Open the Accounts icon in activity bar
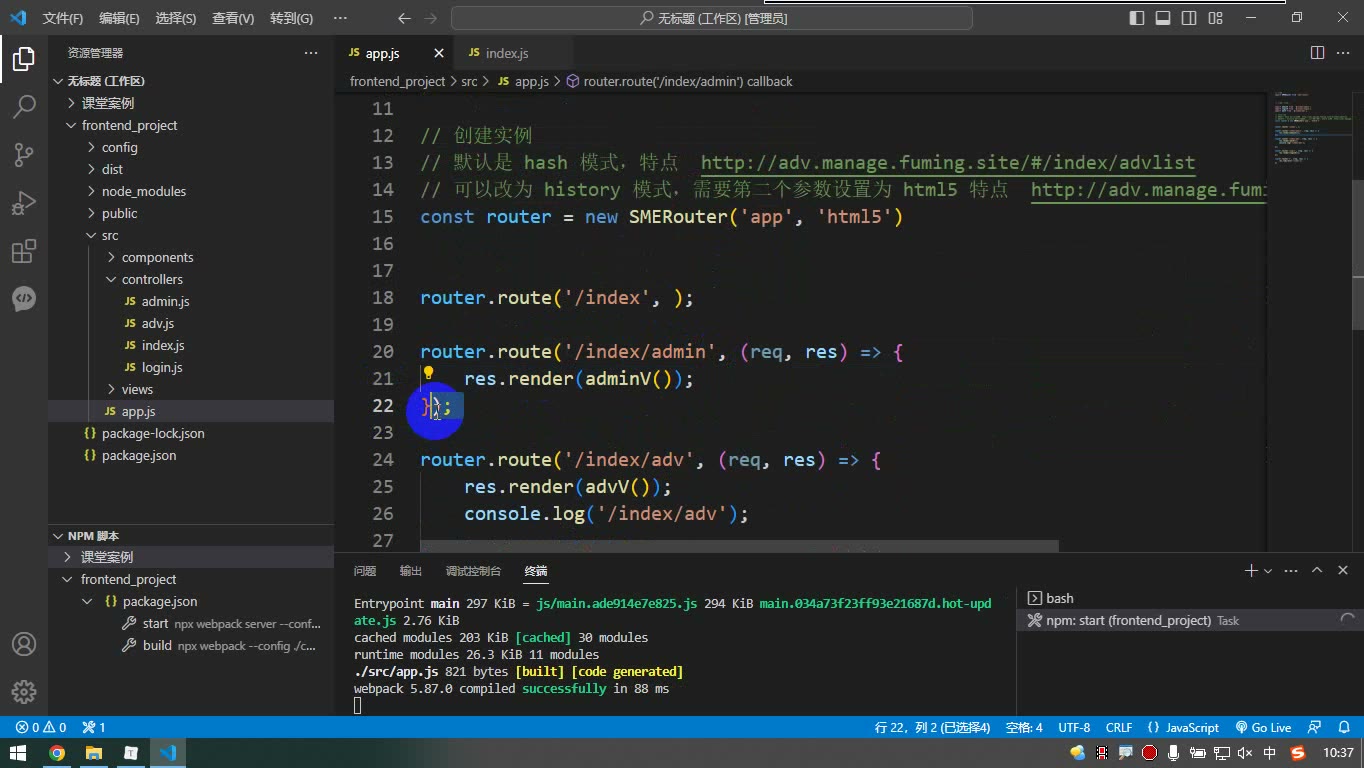Viewport: 1364px width, 768px height. 24,644
